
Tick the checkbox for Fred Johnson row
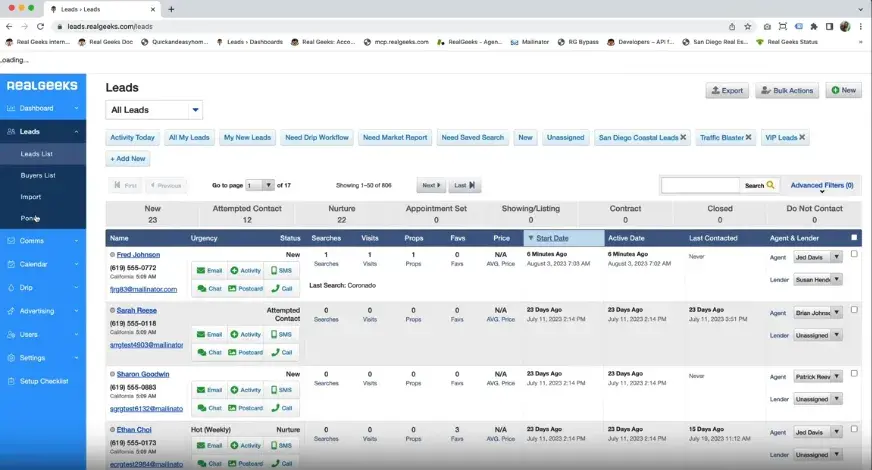point(853,254)
